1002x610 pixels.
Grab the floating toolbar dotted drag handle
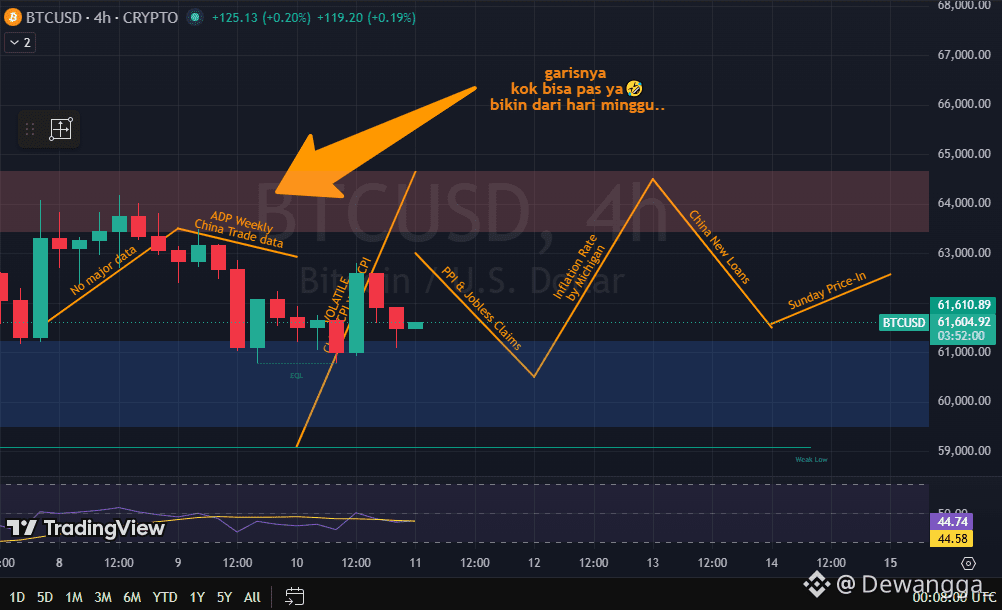[29, 130]
